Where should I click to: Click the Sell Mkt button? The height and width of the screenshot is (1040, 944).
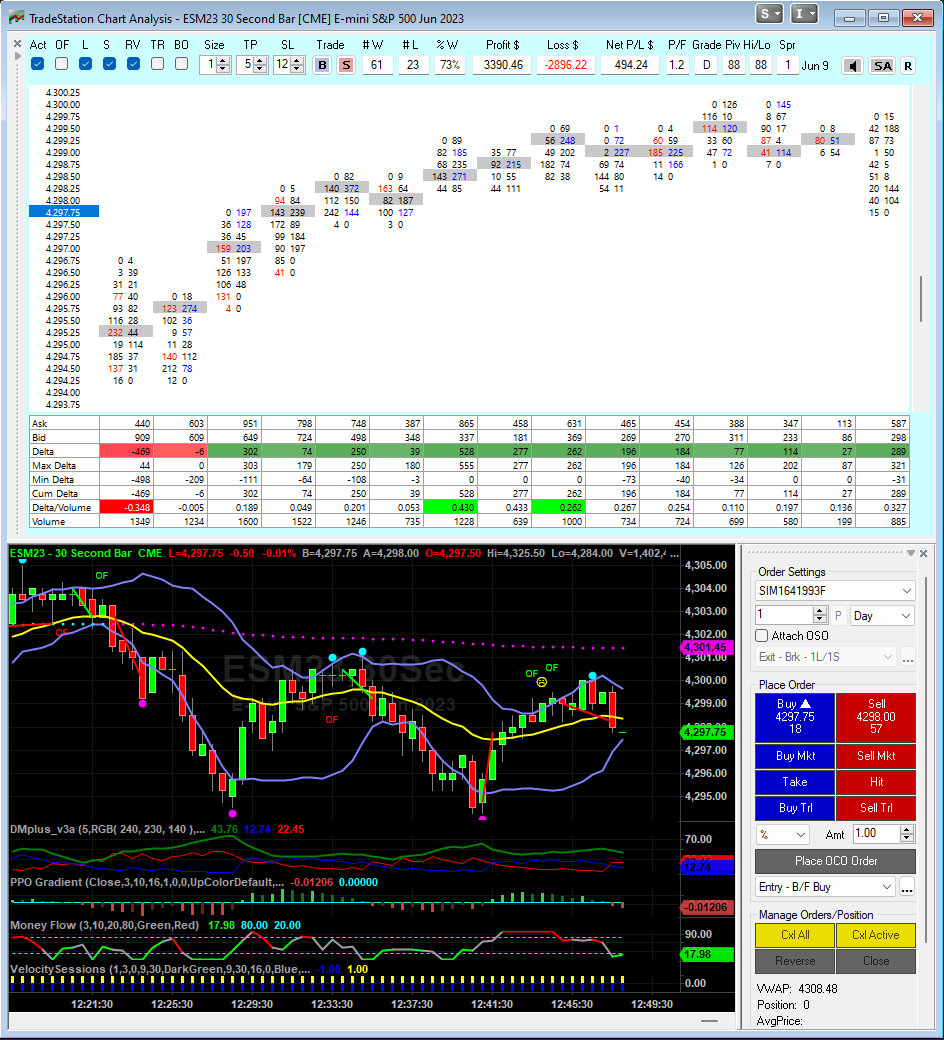[876, 756]
